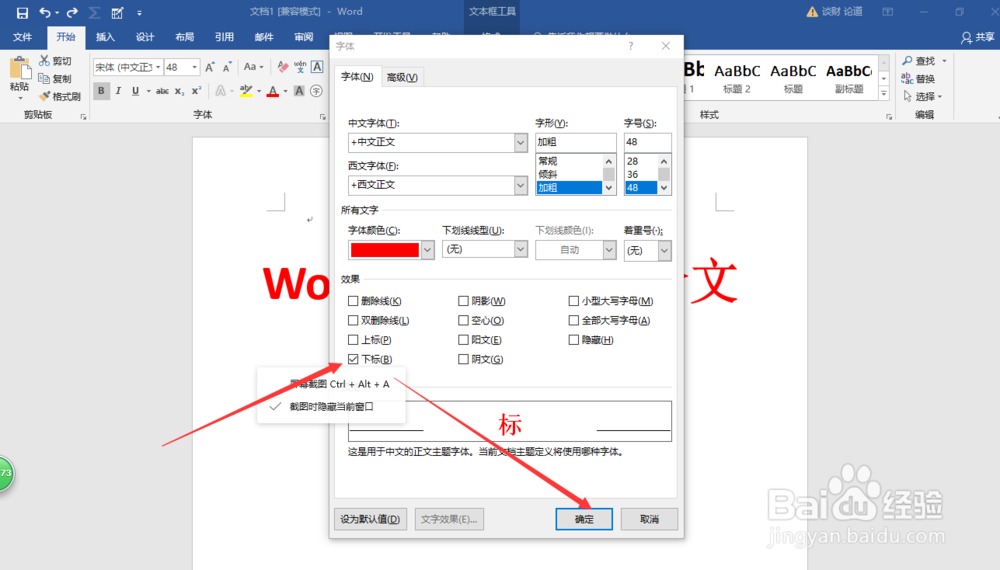
Task: Expand the Chinese font (中文字体) dropdown
Action: (520, 142)
